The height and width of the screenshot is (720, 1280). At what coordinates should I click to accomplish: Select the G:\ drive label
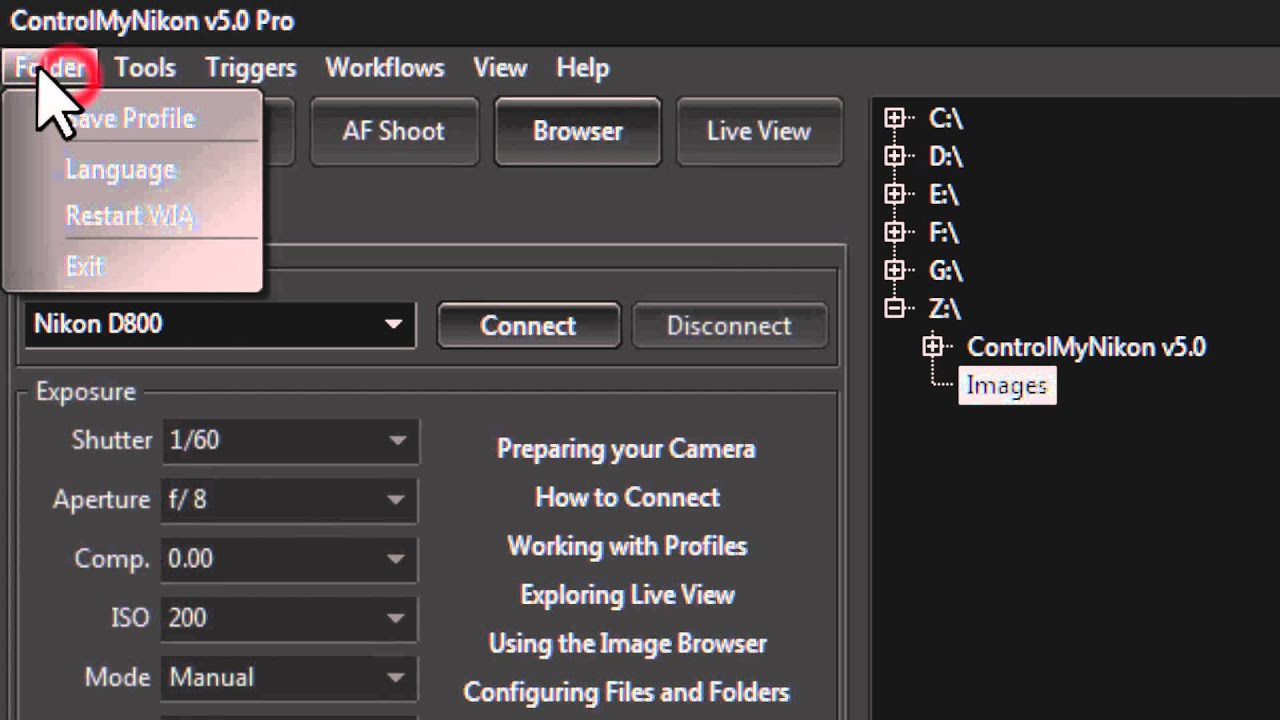pos(945,270)
